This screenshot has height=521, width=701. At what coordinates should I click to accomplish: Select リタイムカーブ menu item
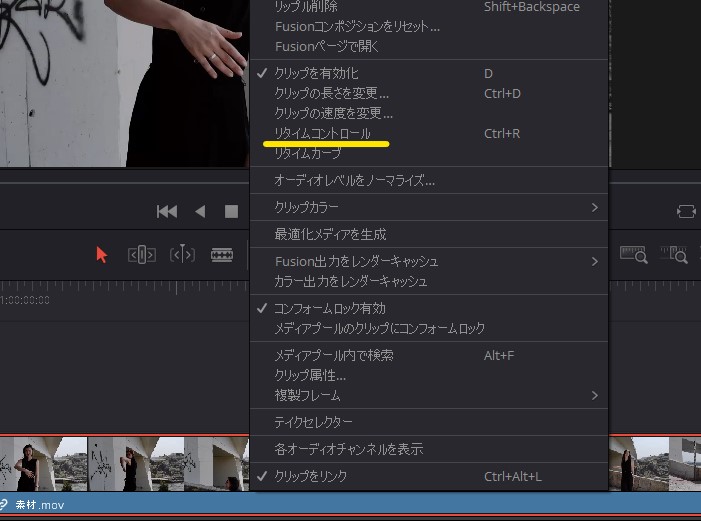click(429, 153)
